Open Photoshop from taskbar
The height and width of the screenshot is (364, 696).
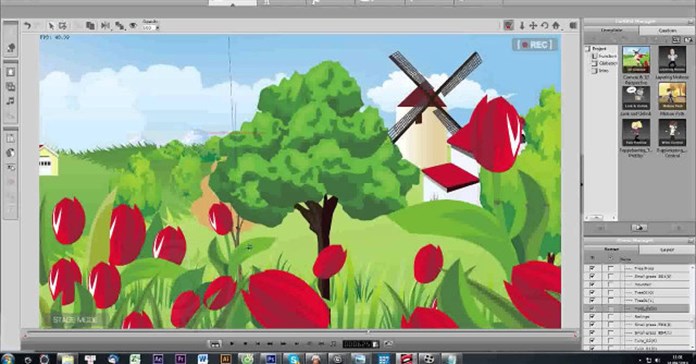pyautogui.click(x=270, y=359)
